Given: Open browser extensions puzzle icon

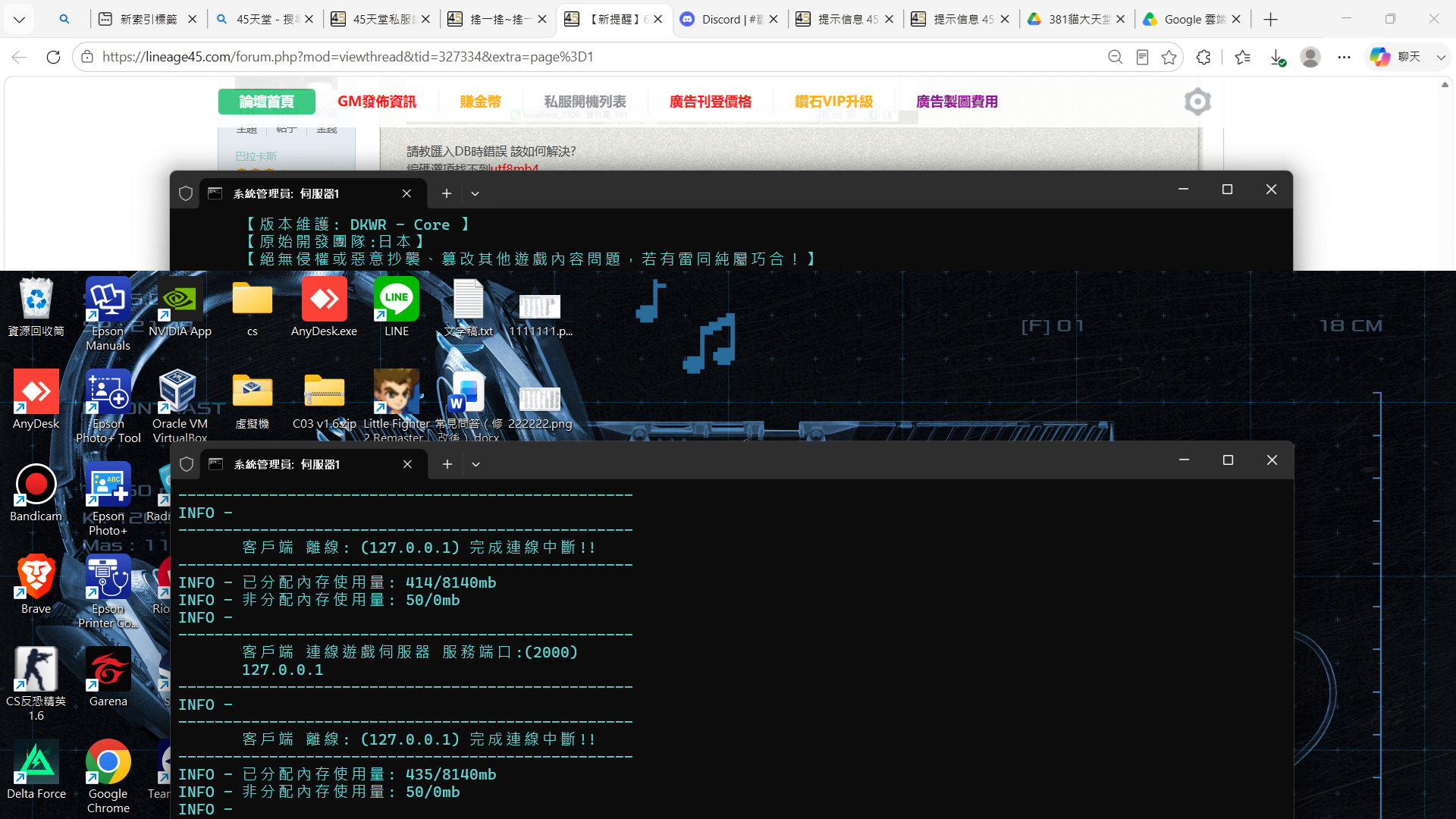Looking at the screenshot, I should (x=1203, y=57).
